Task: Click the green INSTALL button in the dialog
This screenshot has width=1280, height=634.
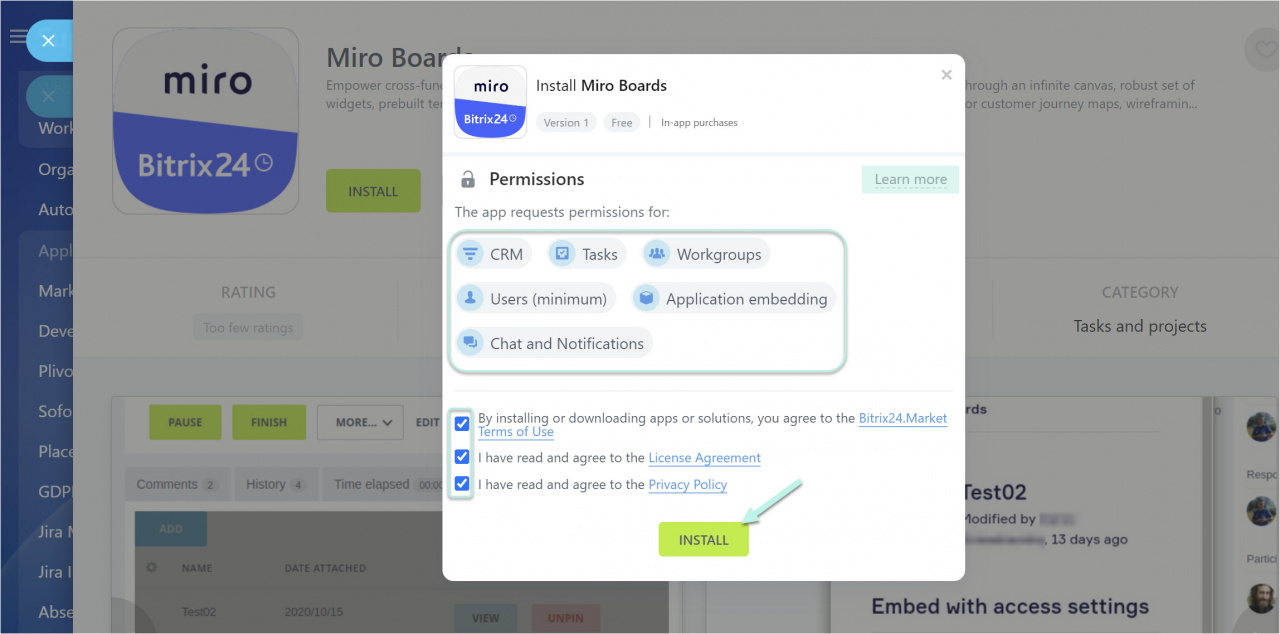Action: (703, 540)
